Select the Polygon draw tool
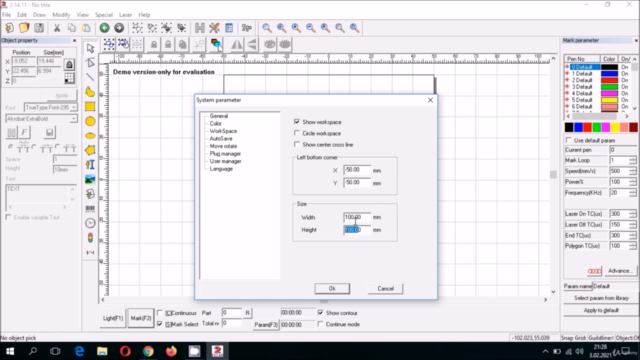The image size is (640, 360). point(90,150)
